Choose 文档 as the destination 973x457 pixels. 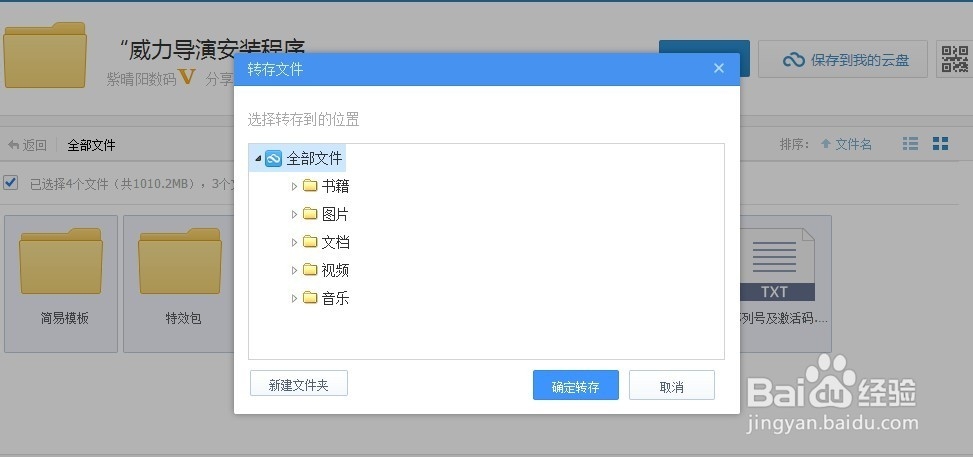coord(335,242)
